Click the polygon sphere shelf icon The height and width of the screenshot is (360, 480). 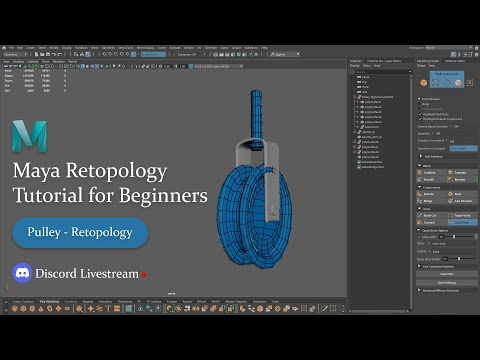pos(15,309)
